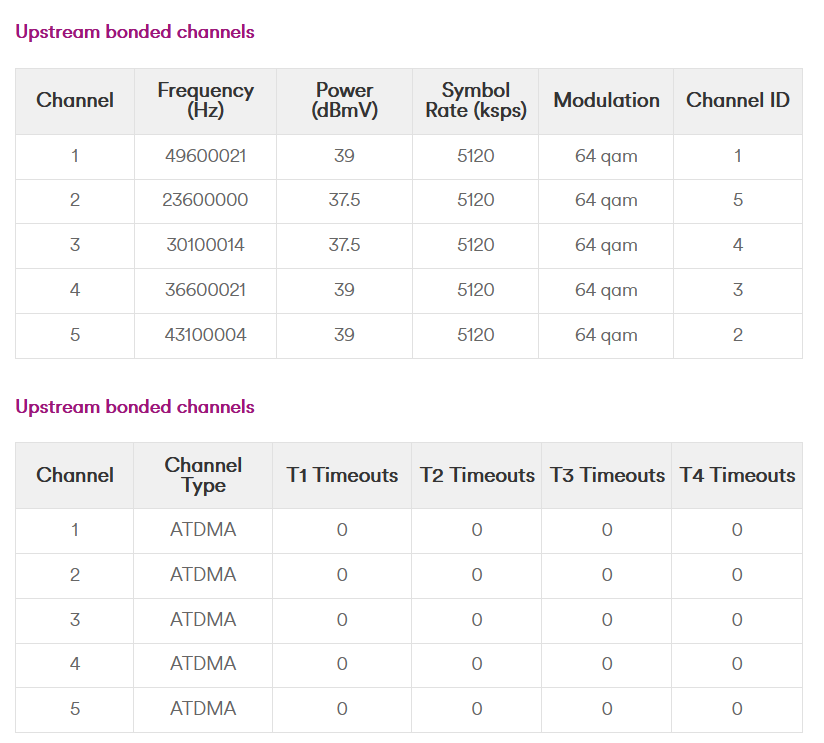This screenshot has width=824, height=743.
Task: Select the T2 Timeouts column header
Action: coord(477,476)
